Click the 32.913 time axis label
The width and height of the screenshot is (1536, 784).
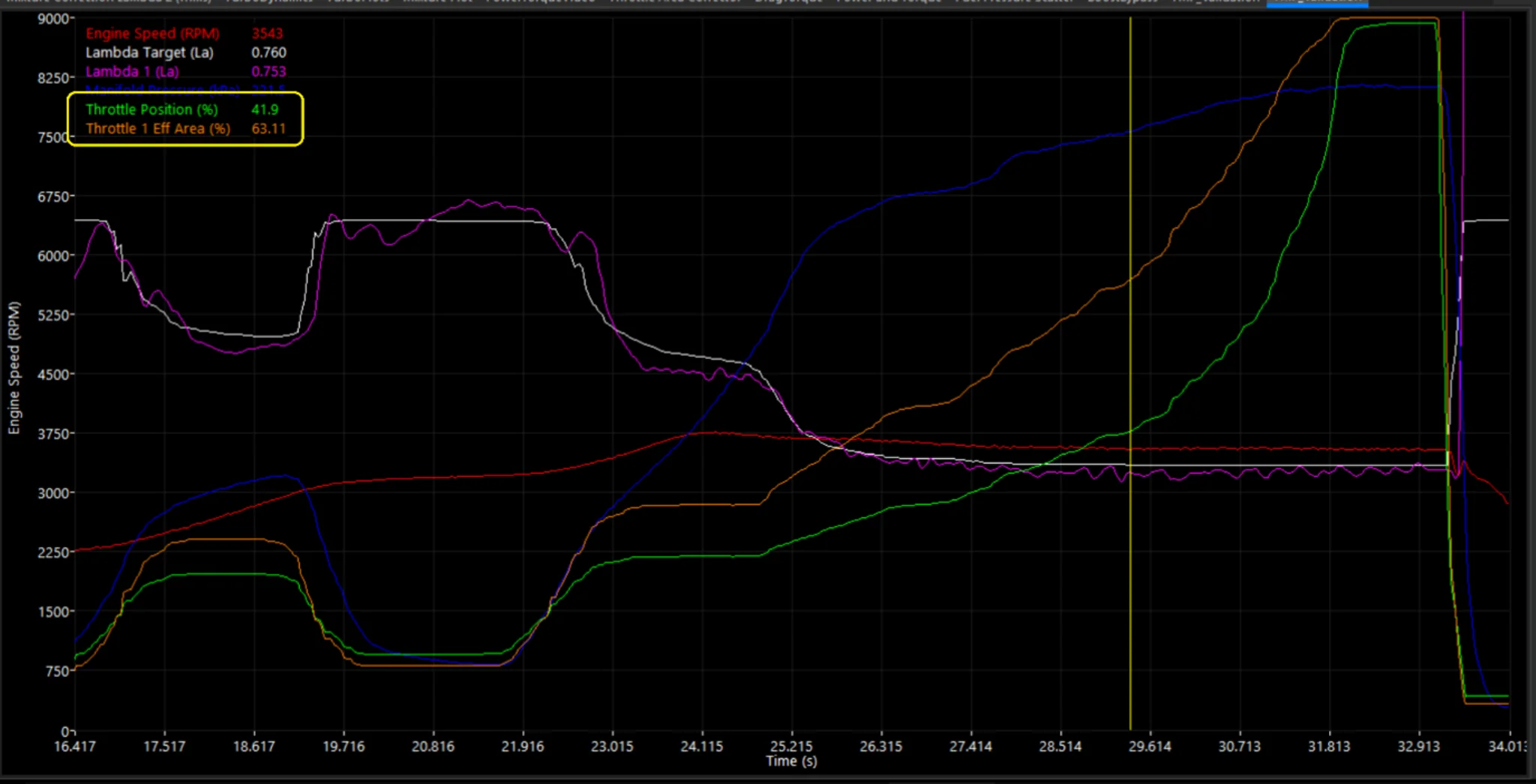click(1418, 747)
